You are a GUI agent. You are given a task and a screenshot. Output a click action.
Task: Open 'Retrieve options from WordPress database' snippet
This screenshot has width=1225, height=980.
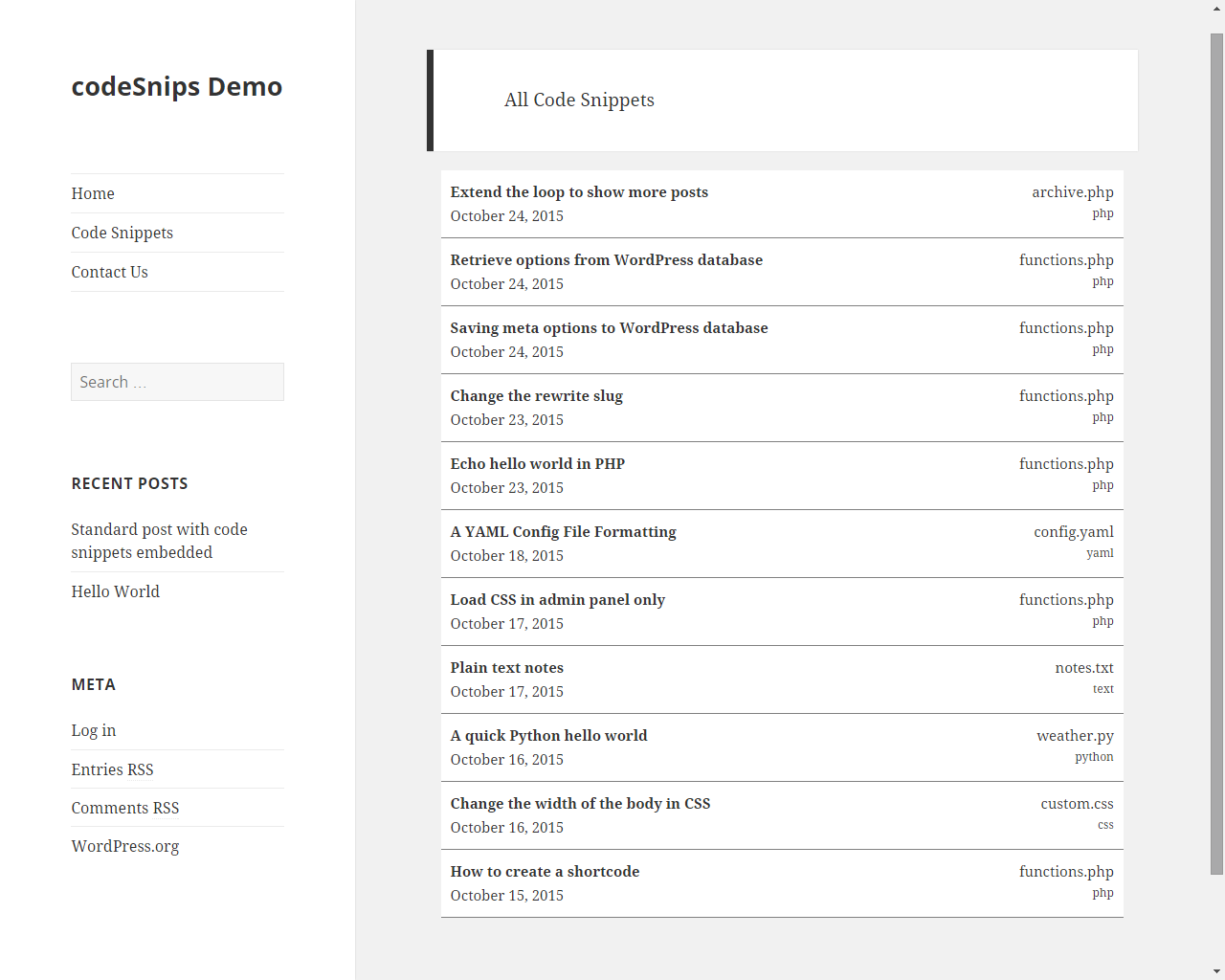tap(607, 260)
